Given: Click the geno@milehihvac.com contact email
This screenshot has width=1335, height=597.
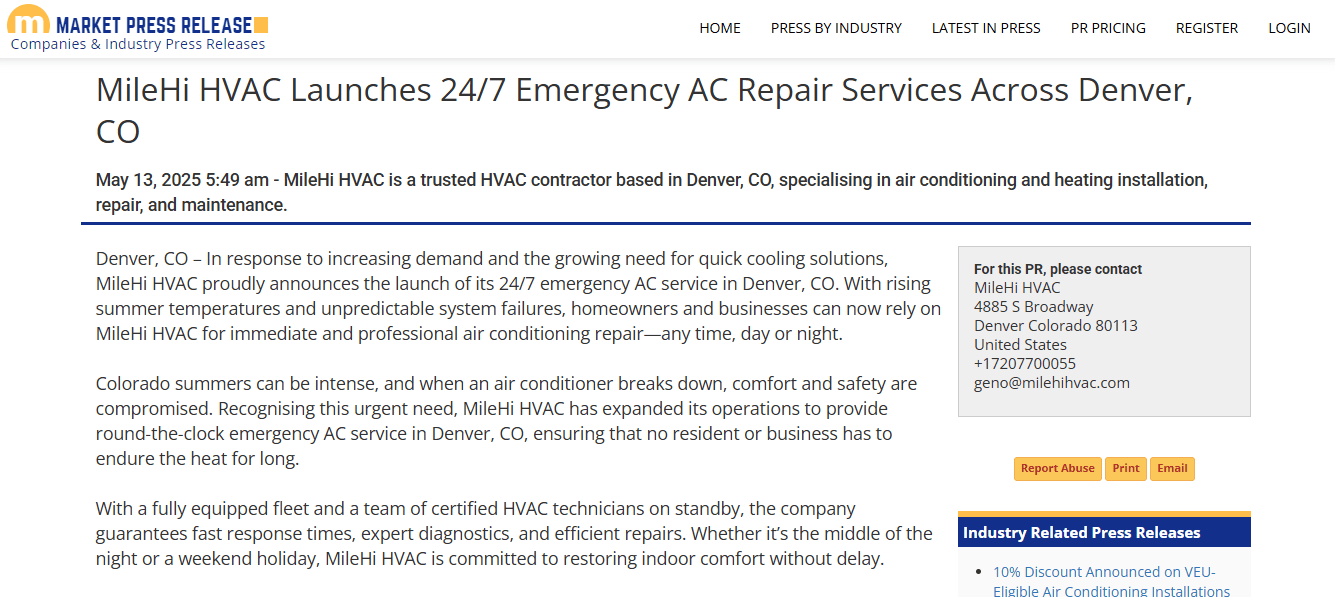Looking at the screenshot, I should point(1051,382).
